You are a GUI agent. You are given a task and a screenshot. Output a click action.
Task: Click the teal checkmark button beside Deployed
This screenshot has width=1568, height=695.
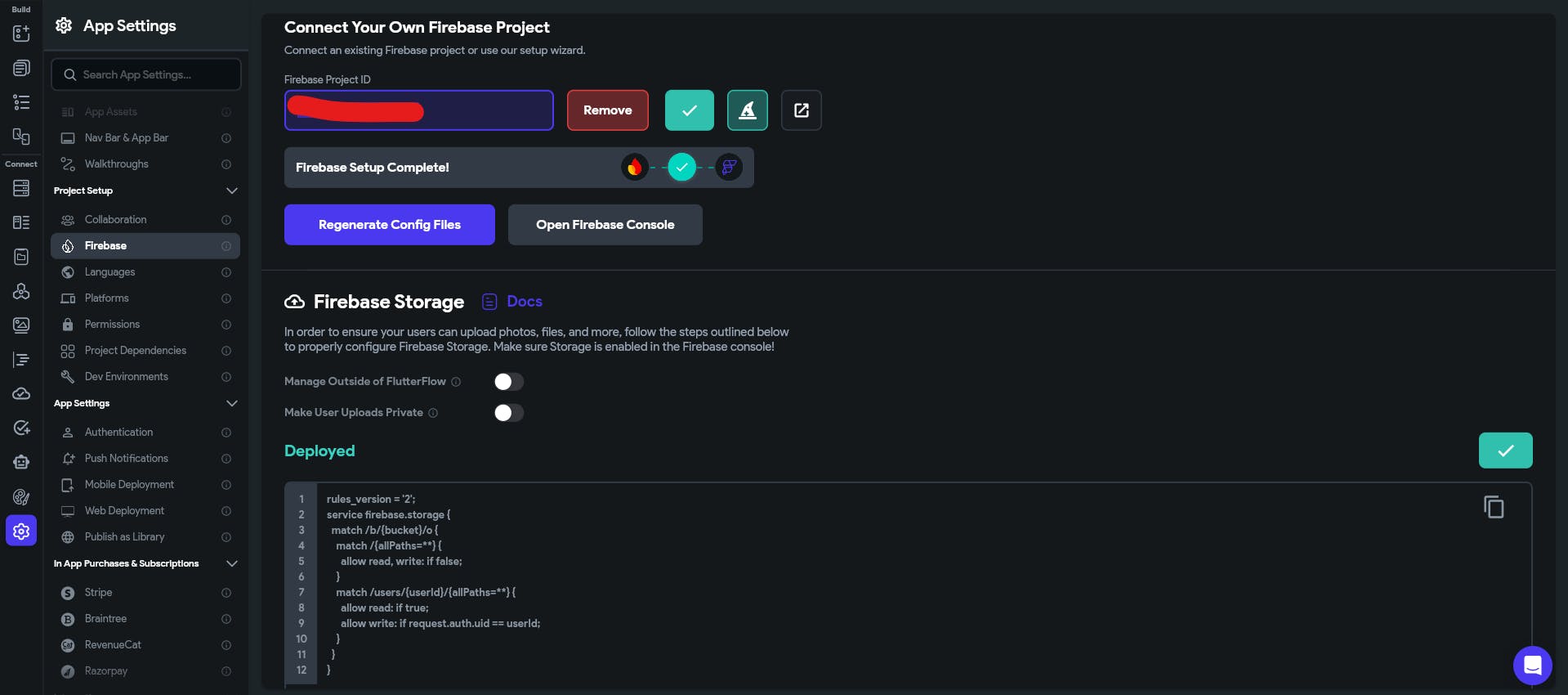(1506, 451)
